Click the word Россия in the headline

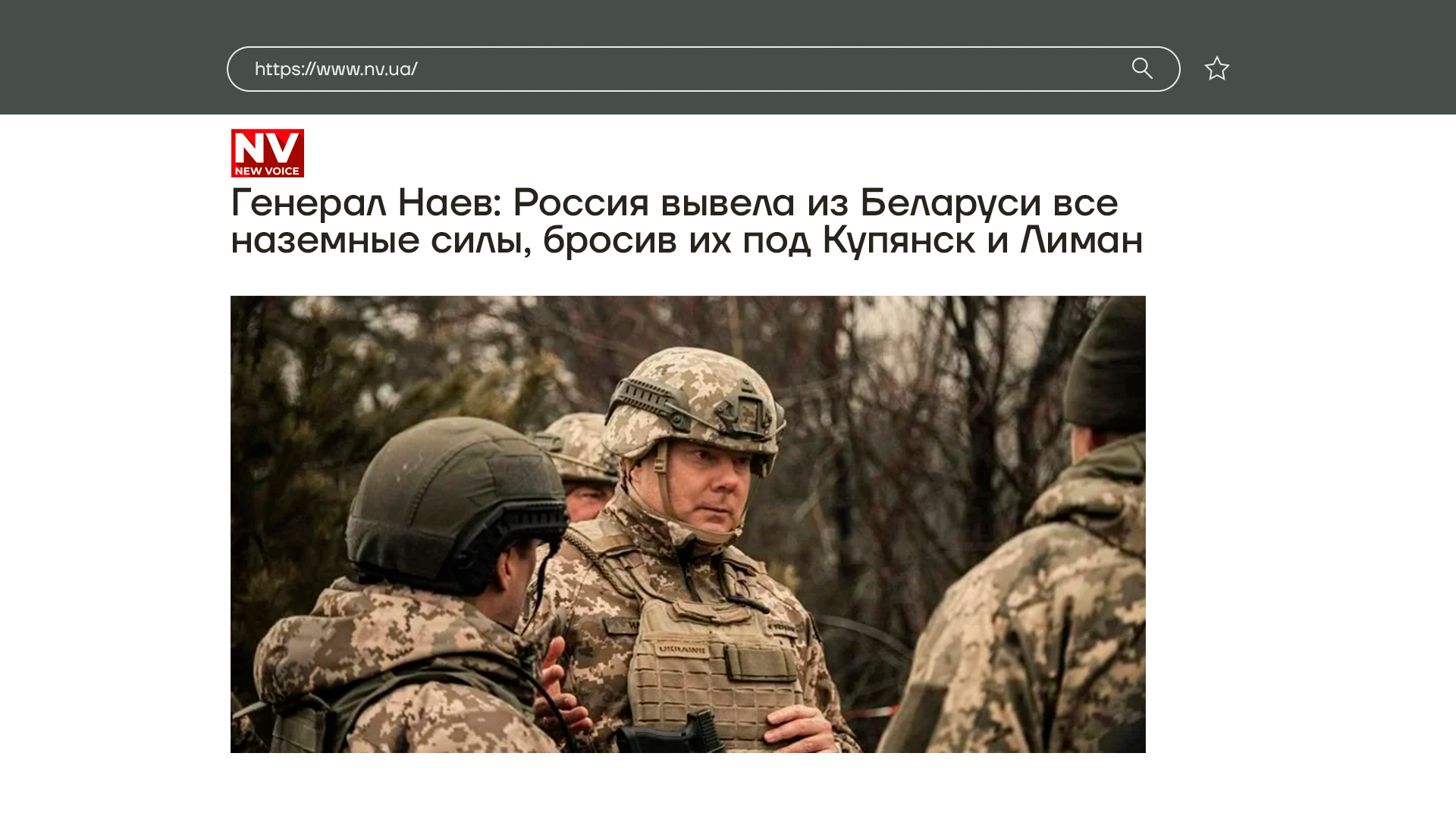click(581, 202)
